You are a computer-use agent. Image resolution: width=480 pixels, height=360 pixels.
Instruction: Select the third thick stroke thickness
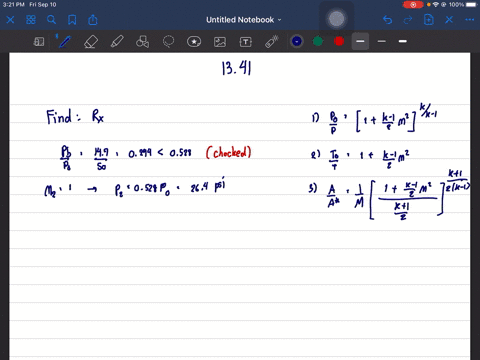click(403, 41)
